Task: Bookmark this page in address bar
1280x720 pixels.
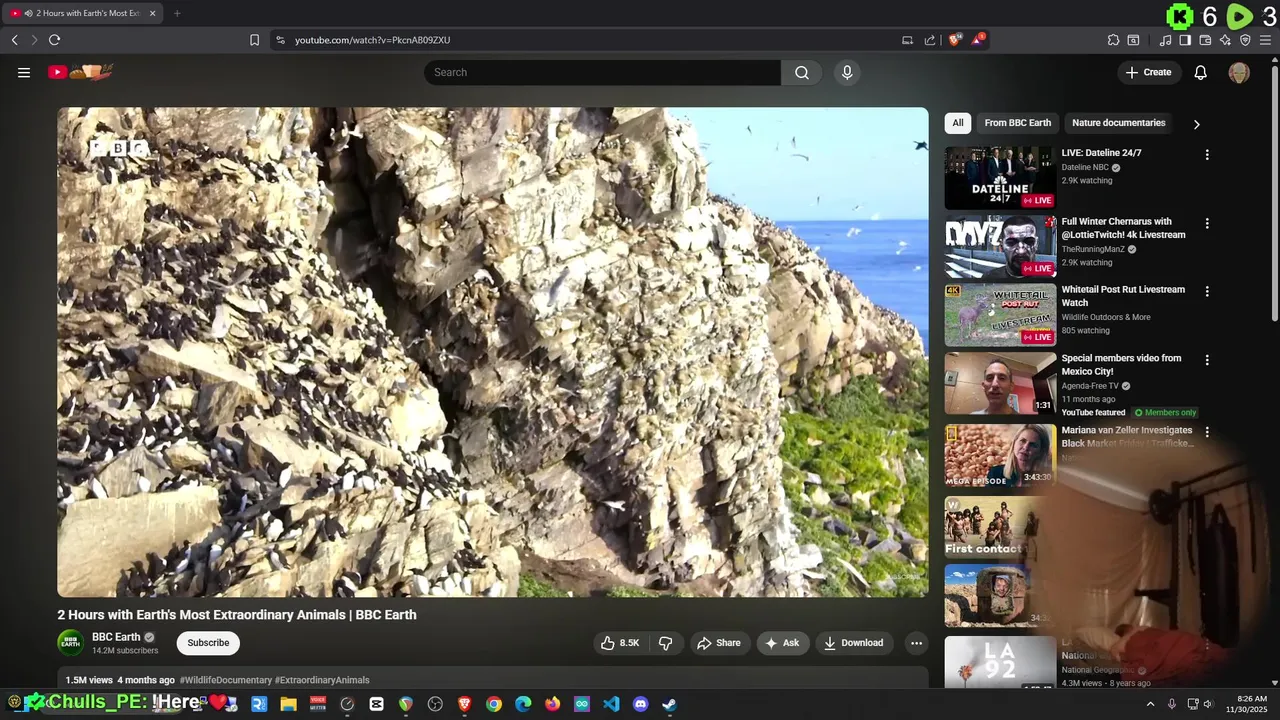Action: 254,40
